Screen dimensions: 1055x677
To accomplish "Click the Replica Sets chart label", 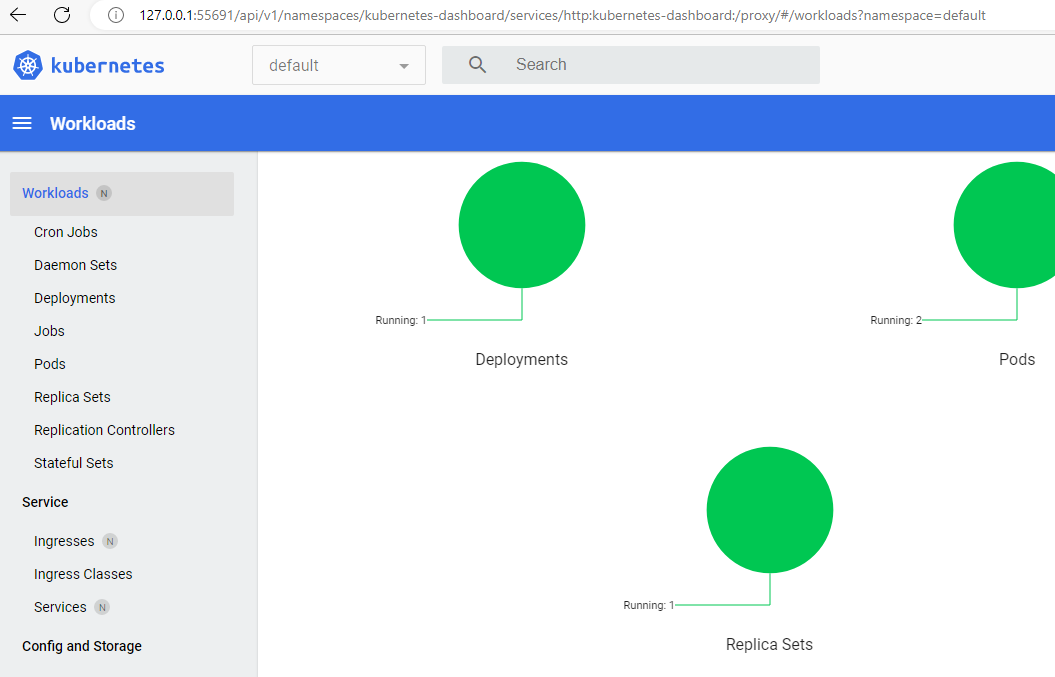I will 769,645.
